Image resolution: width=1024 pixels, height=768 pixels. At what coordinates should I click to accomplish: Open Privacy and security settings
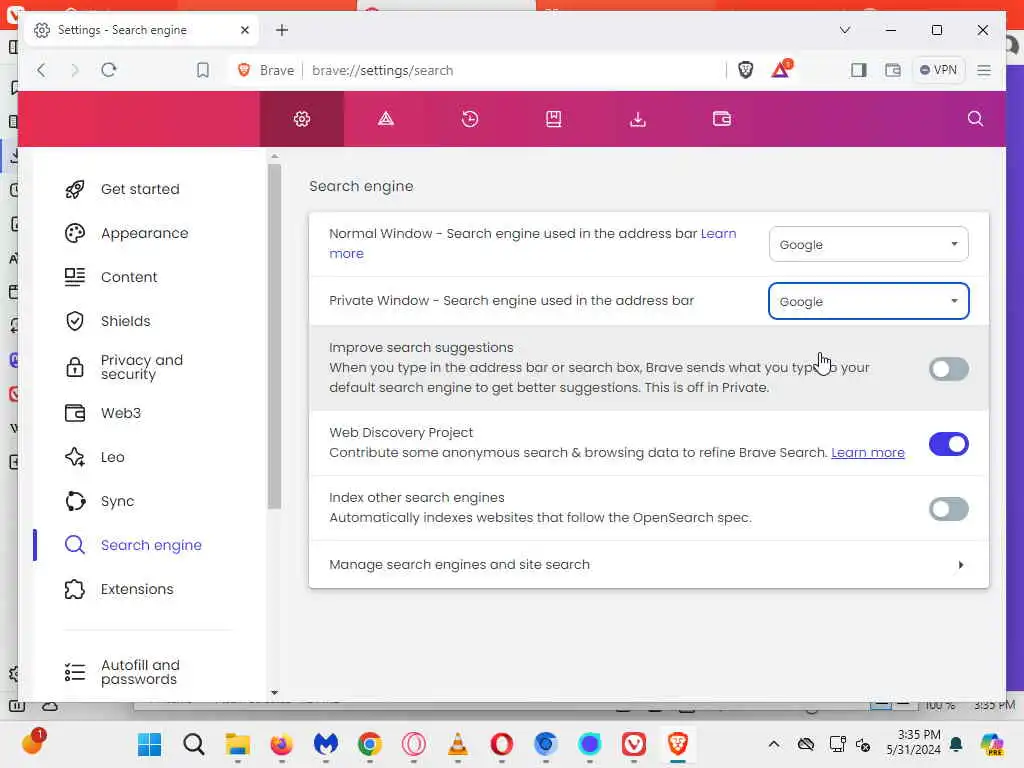click(x=142, y=367)
